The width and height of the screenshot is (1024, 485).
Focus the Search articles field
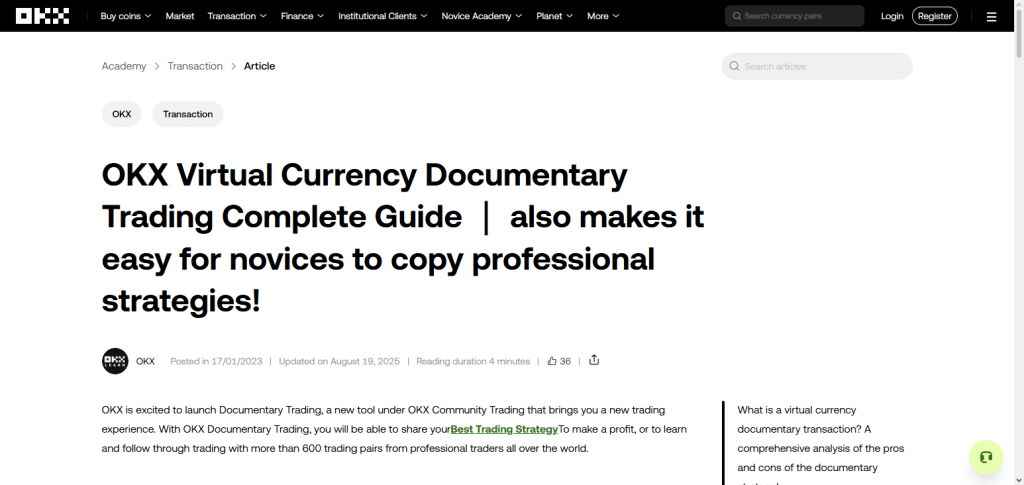(x=817, y=66)
